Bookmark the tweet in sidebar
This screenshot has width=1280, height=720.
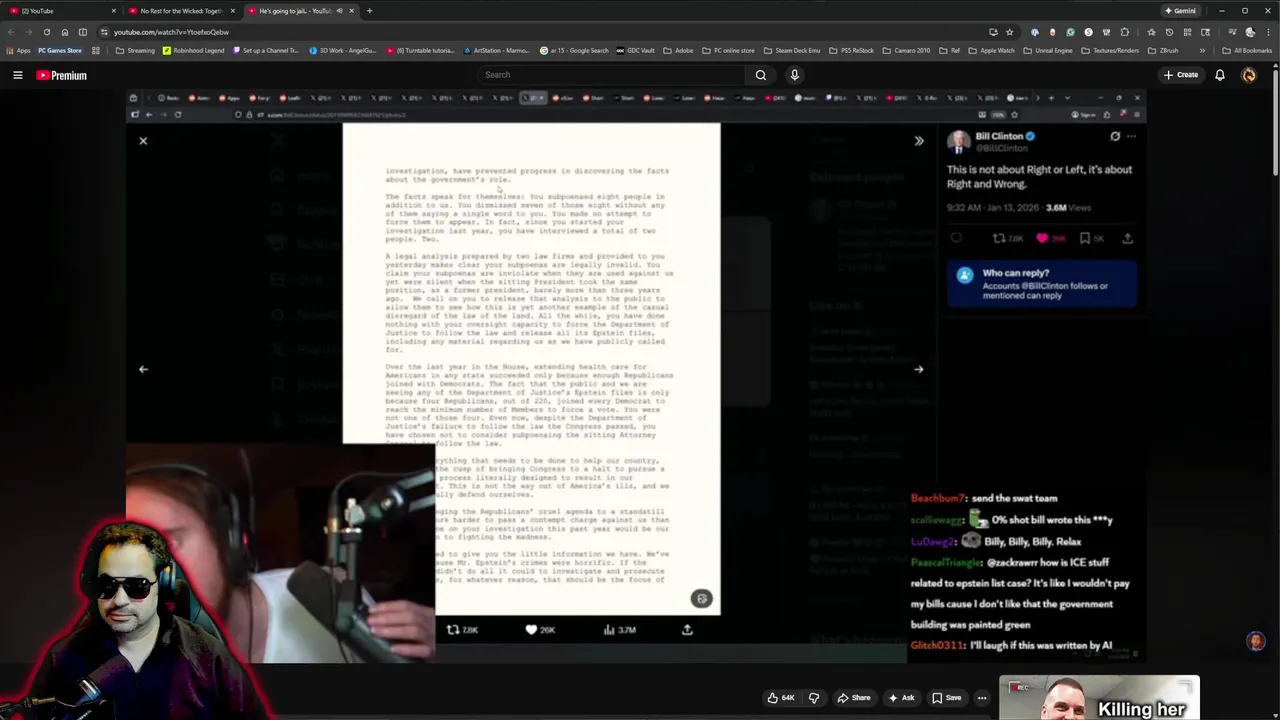click(x=1085, y=239)
